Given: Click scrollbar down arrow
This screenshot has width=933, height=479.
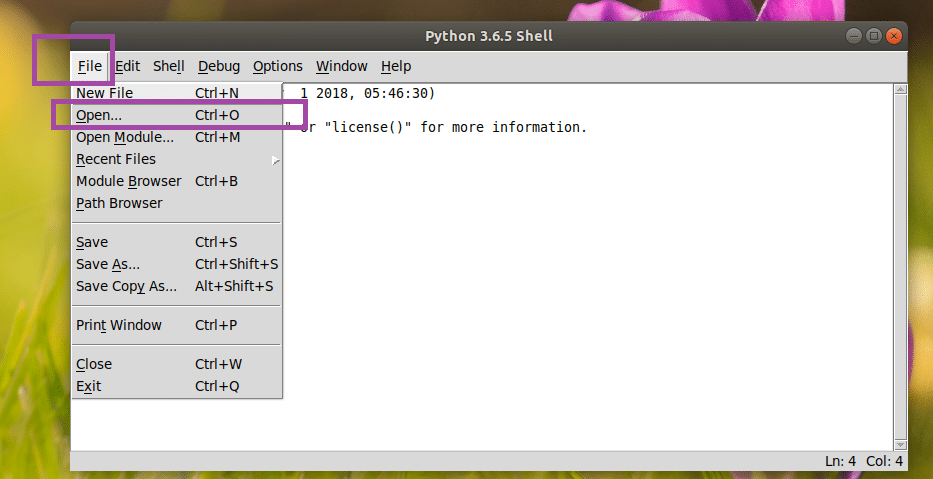Looking at the screenshot, I should click(900, 444).
